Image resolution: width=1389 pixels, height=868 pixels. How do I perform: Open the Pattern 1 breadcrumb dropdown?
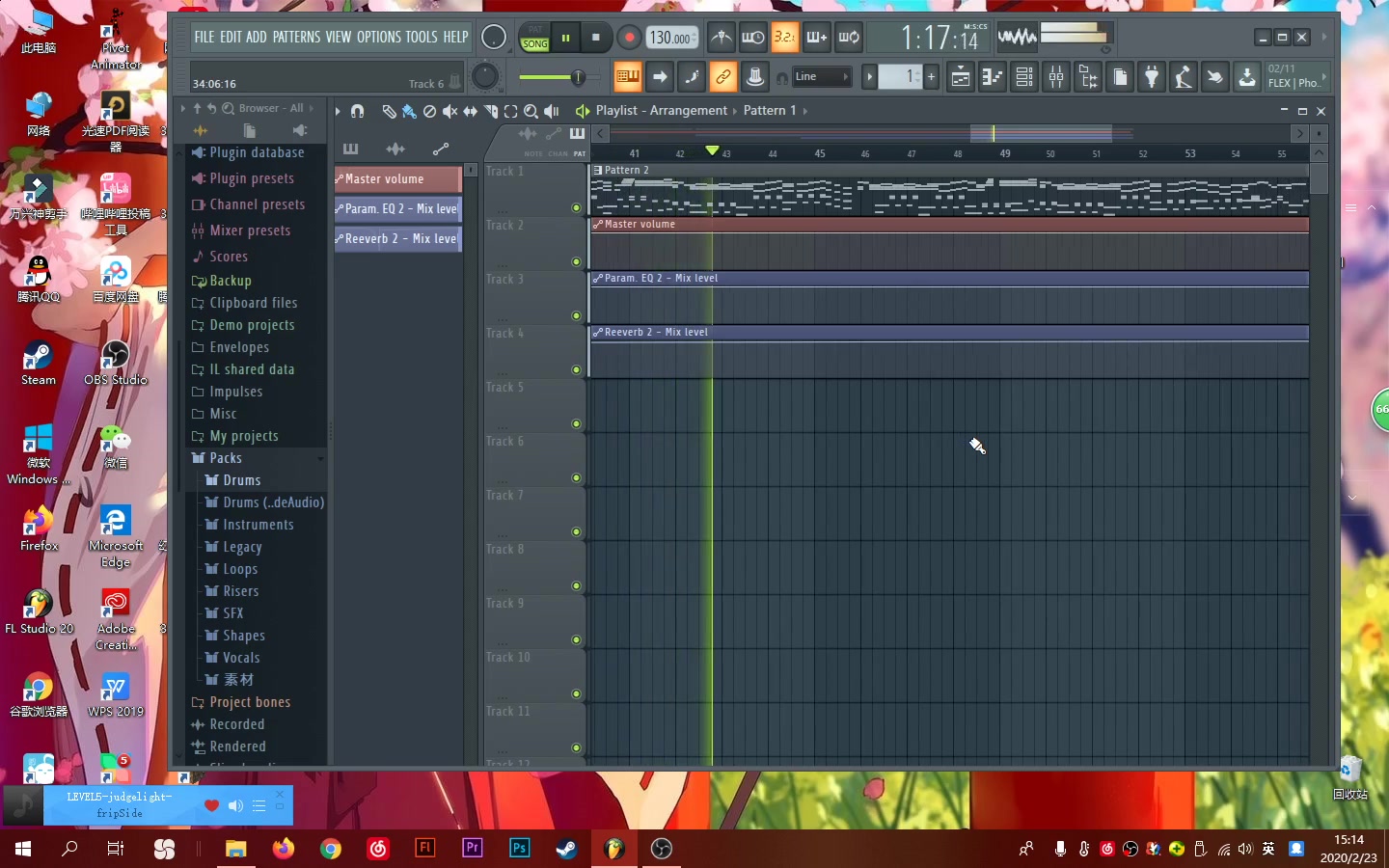(775, 111)
